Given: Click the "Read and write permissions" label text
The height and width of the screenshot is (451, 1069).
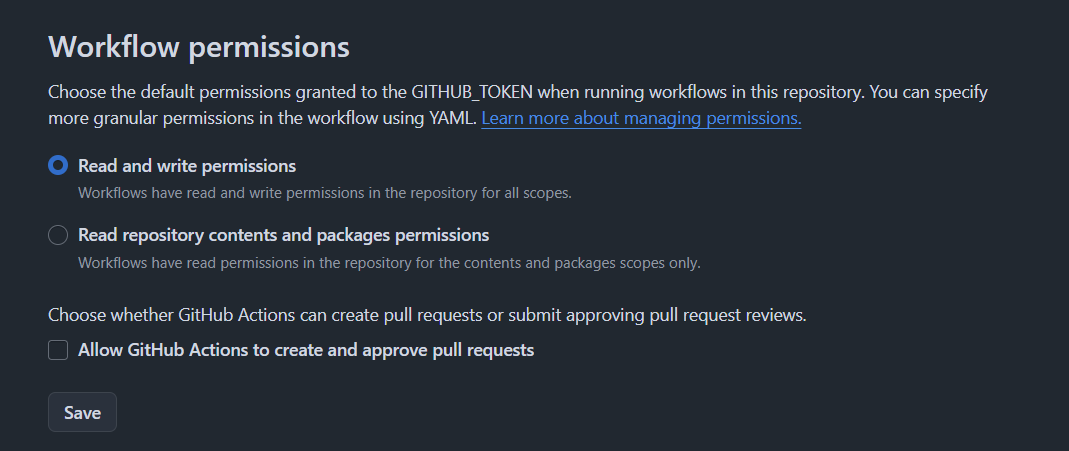Looking at the screenshot, I should coord(187,166).
